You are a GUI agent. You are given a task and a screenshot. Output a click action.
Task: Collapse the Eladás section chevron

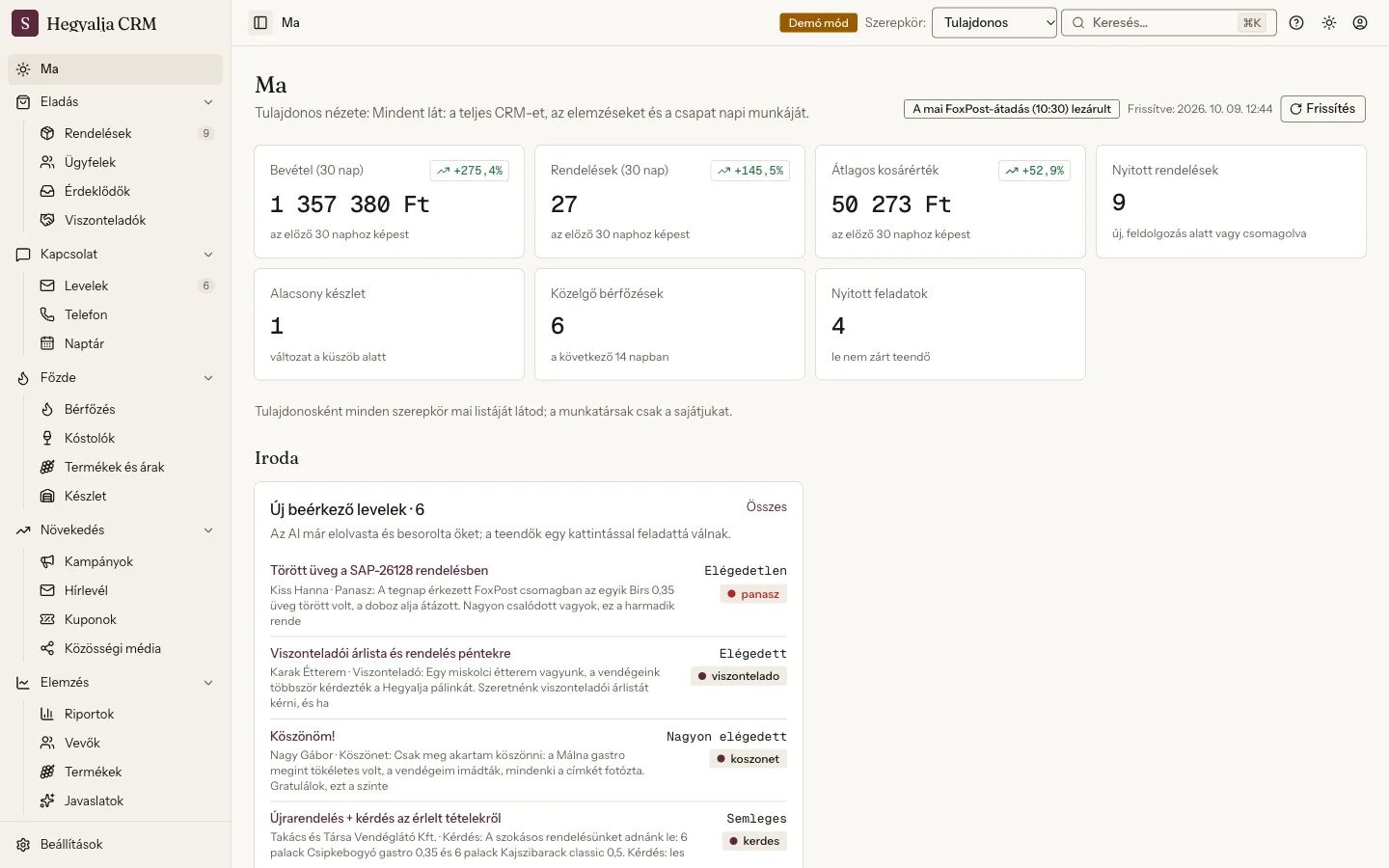tap(208, 101)
